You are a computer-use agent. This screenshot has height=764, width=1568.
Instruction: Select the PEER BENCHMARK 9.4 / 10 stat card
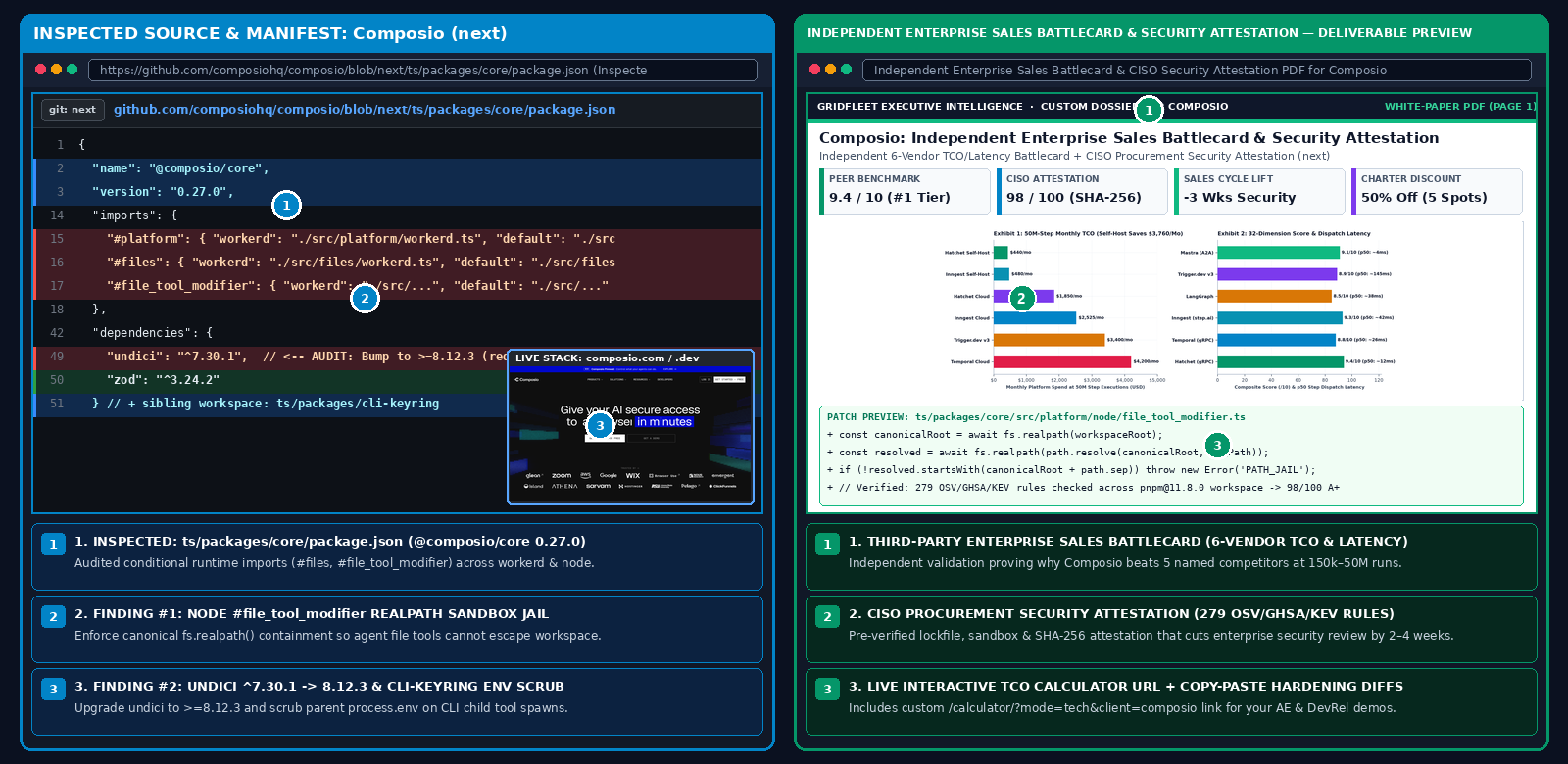[x=905, y=191]
